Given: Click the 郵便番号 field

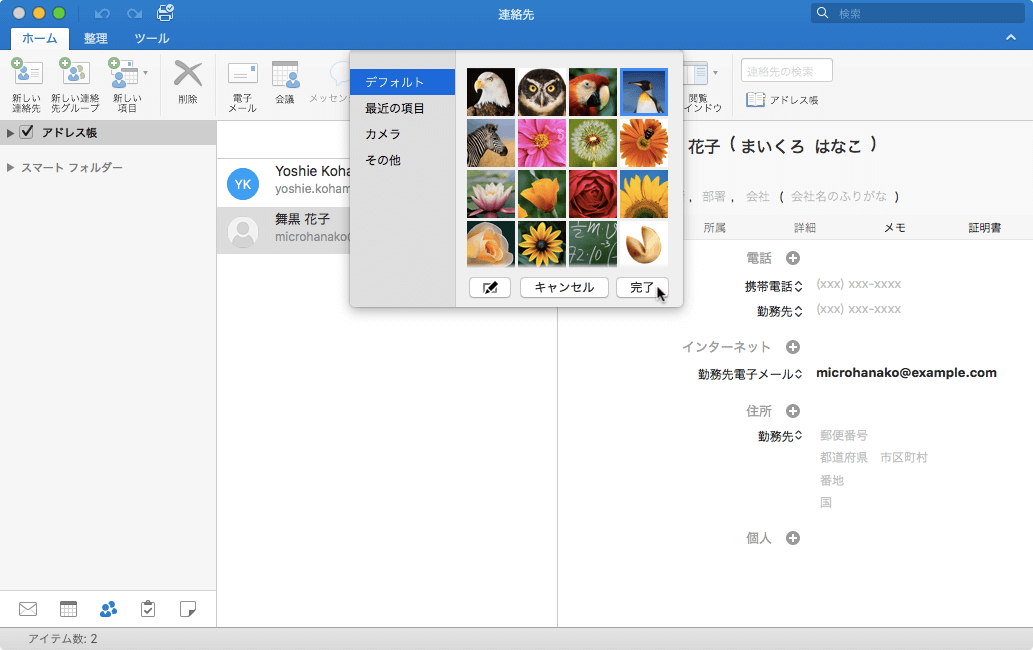Looking at the screenshot, I should point(843,435).
